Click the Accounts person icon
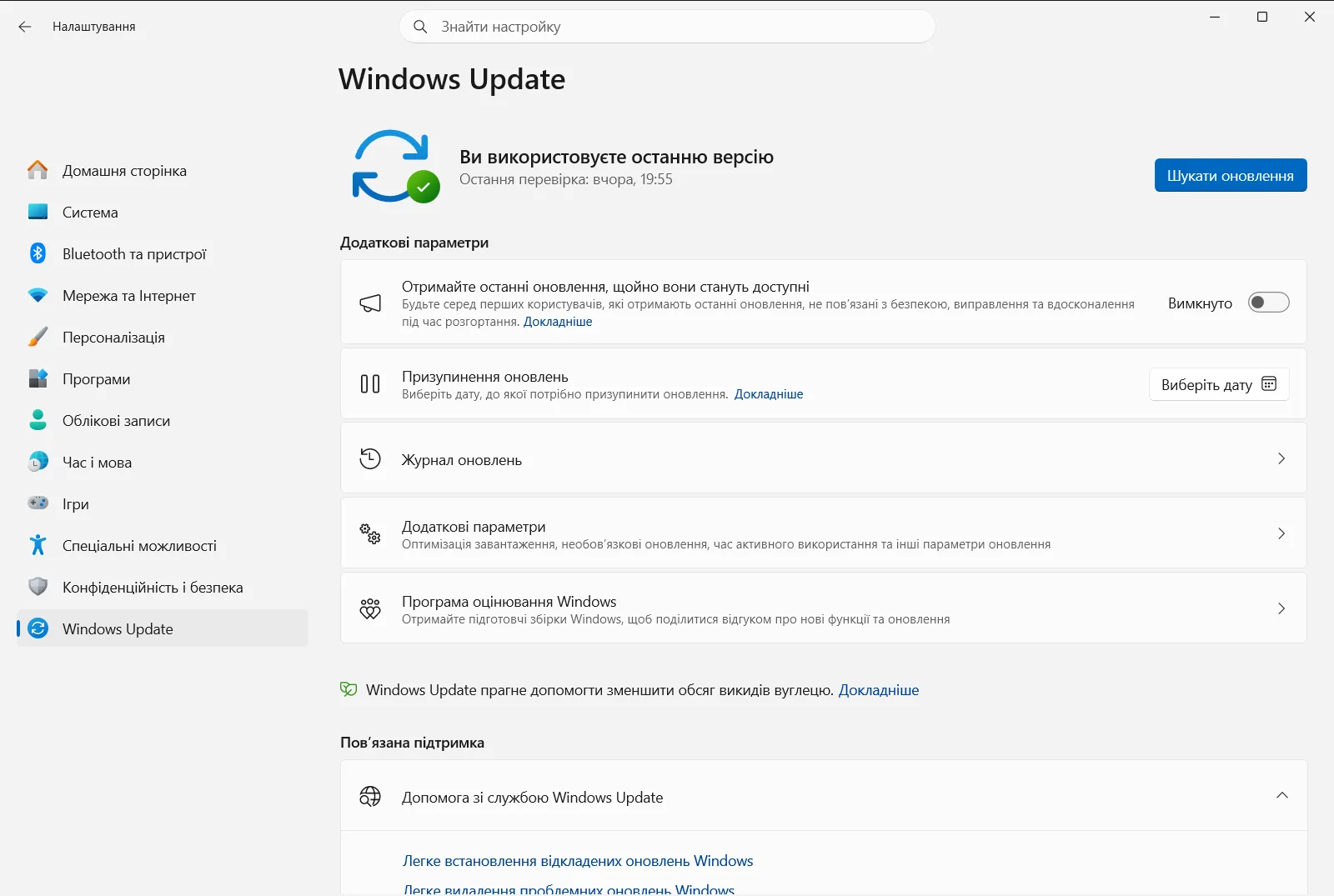 (x=38, y=420)
